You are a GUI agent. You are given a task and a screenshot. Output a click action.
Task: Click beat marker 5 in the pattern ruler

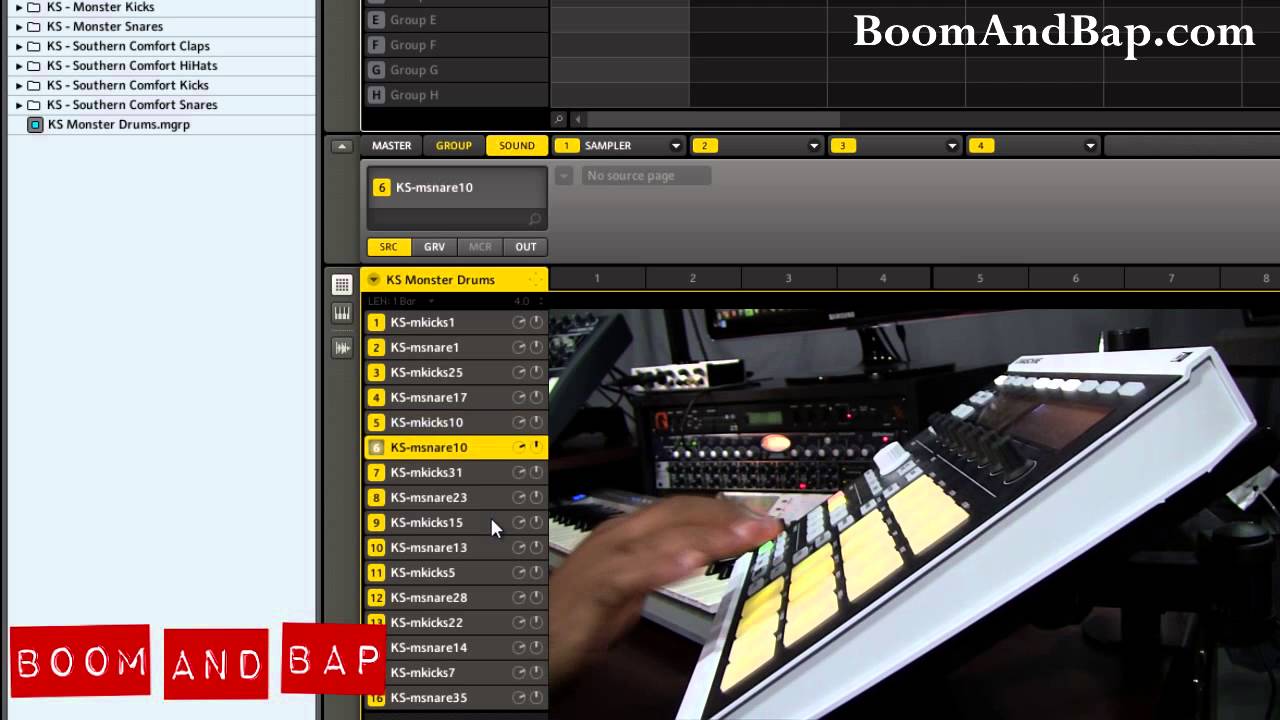point(980,278)
